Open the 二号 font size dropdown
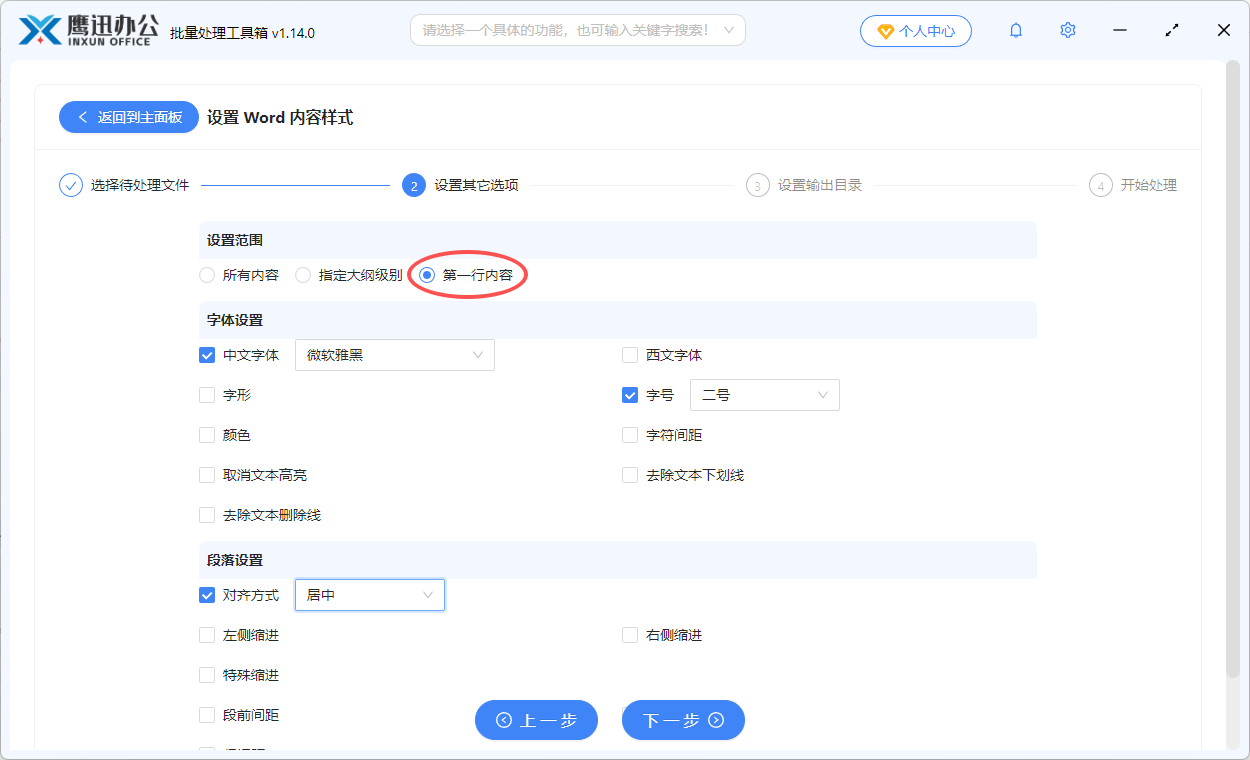 764,395
